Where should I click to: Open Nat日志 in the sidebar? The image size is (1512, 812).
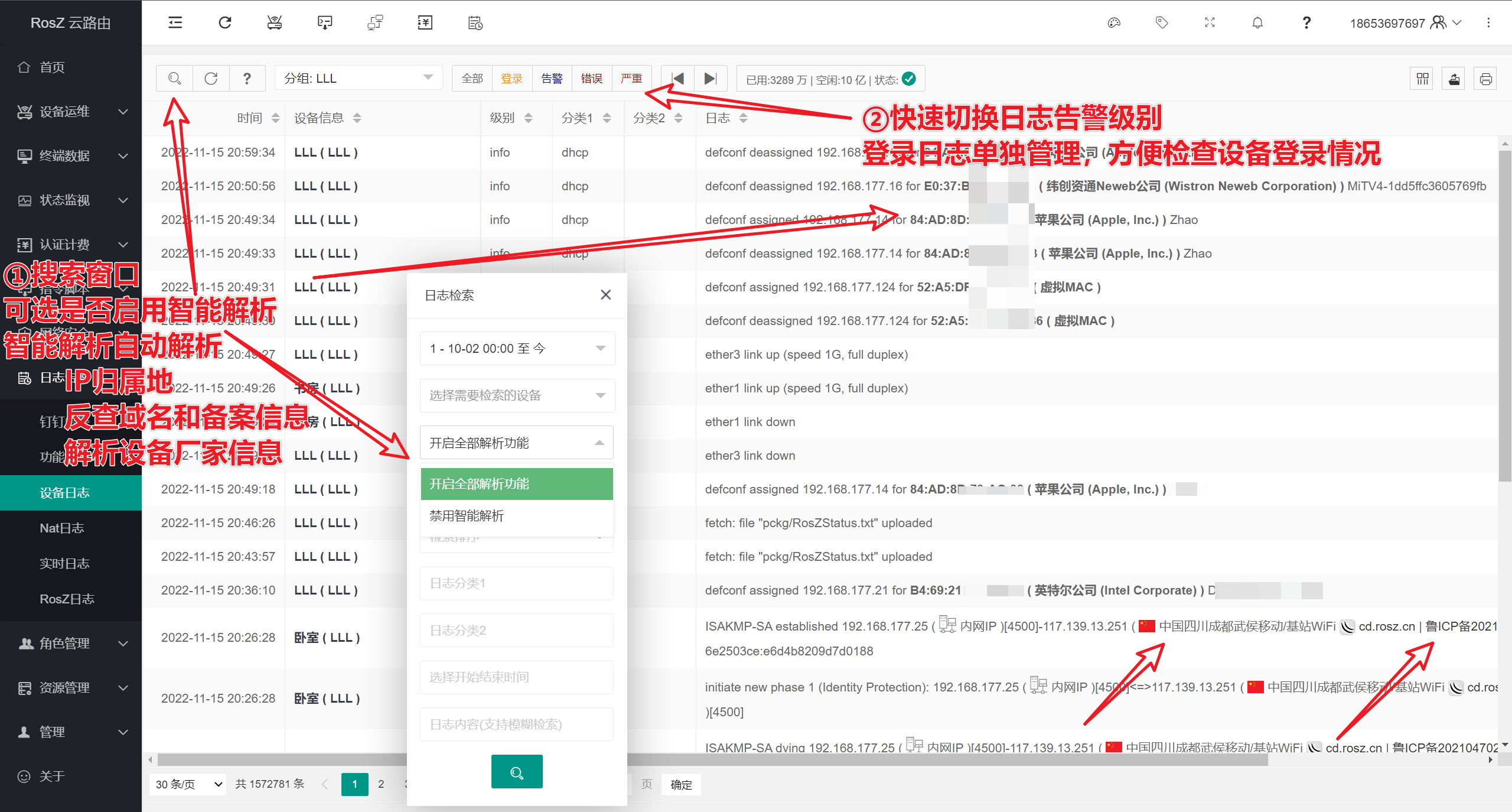pos(62,528)
